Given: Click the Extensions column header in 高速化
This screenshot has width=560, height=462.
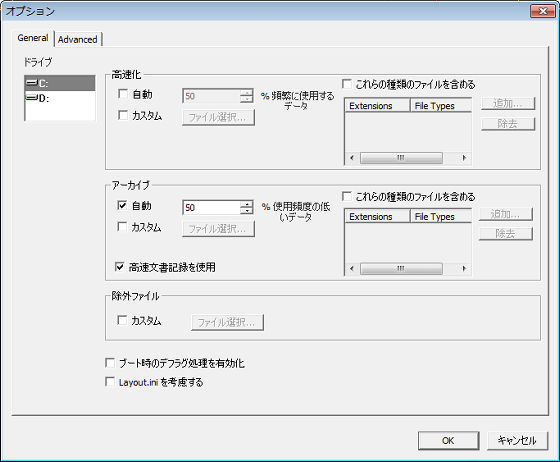Looking at the screenshot, I should click(x=377, y=106).
